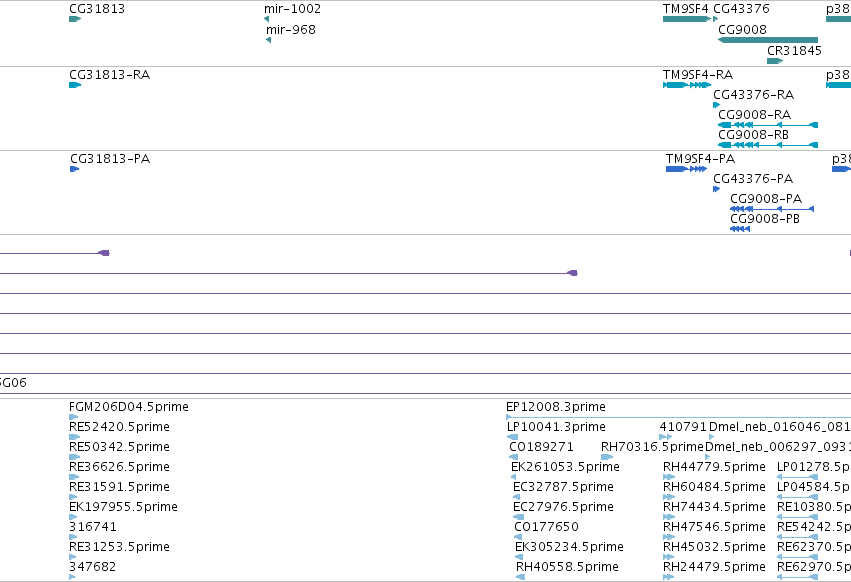Click the CG9008-PB protein glyph
This screenshot has width=851, height=582.
pyautogui.click(x=740, y=229)
